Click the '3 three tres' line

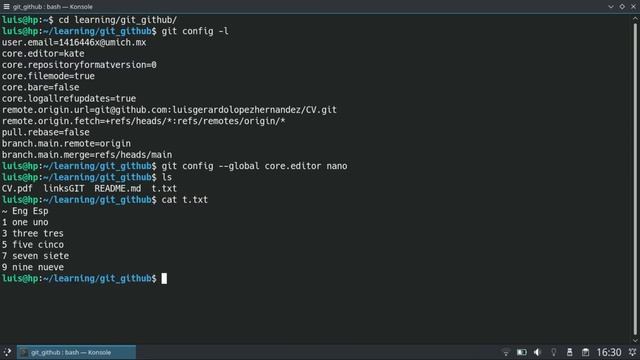[33, 233]
